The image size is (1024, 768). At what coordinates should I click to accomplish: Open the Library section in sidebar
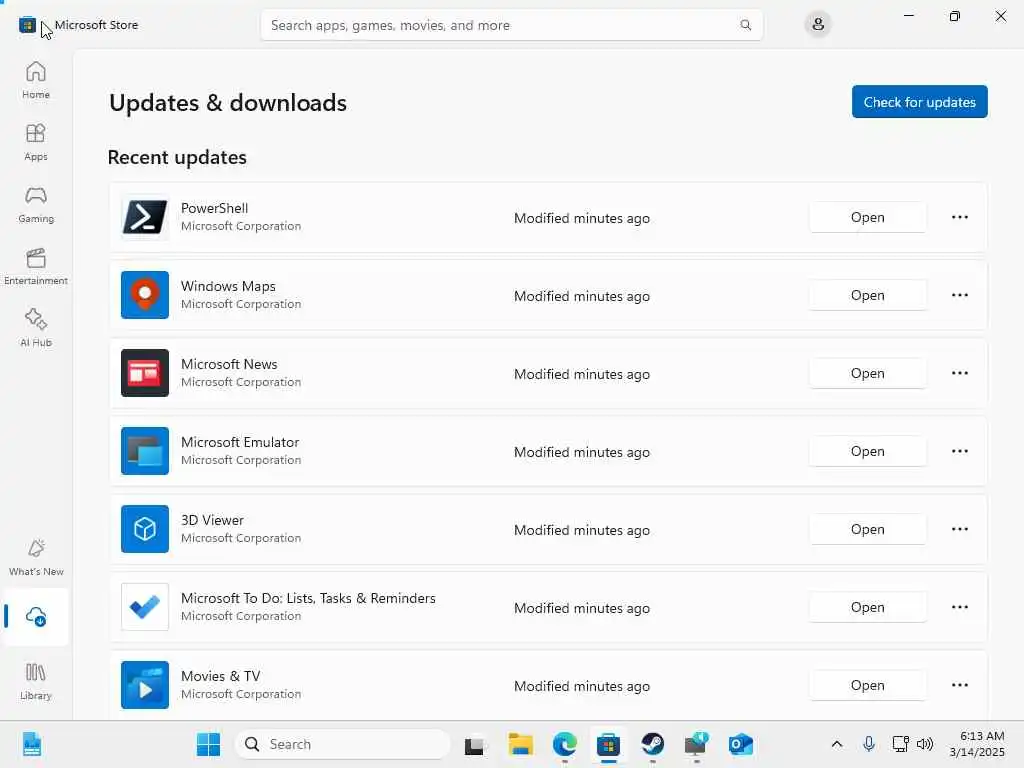pyautogui.click(x=36, y=681)
